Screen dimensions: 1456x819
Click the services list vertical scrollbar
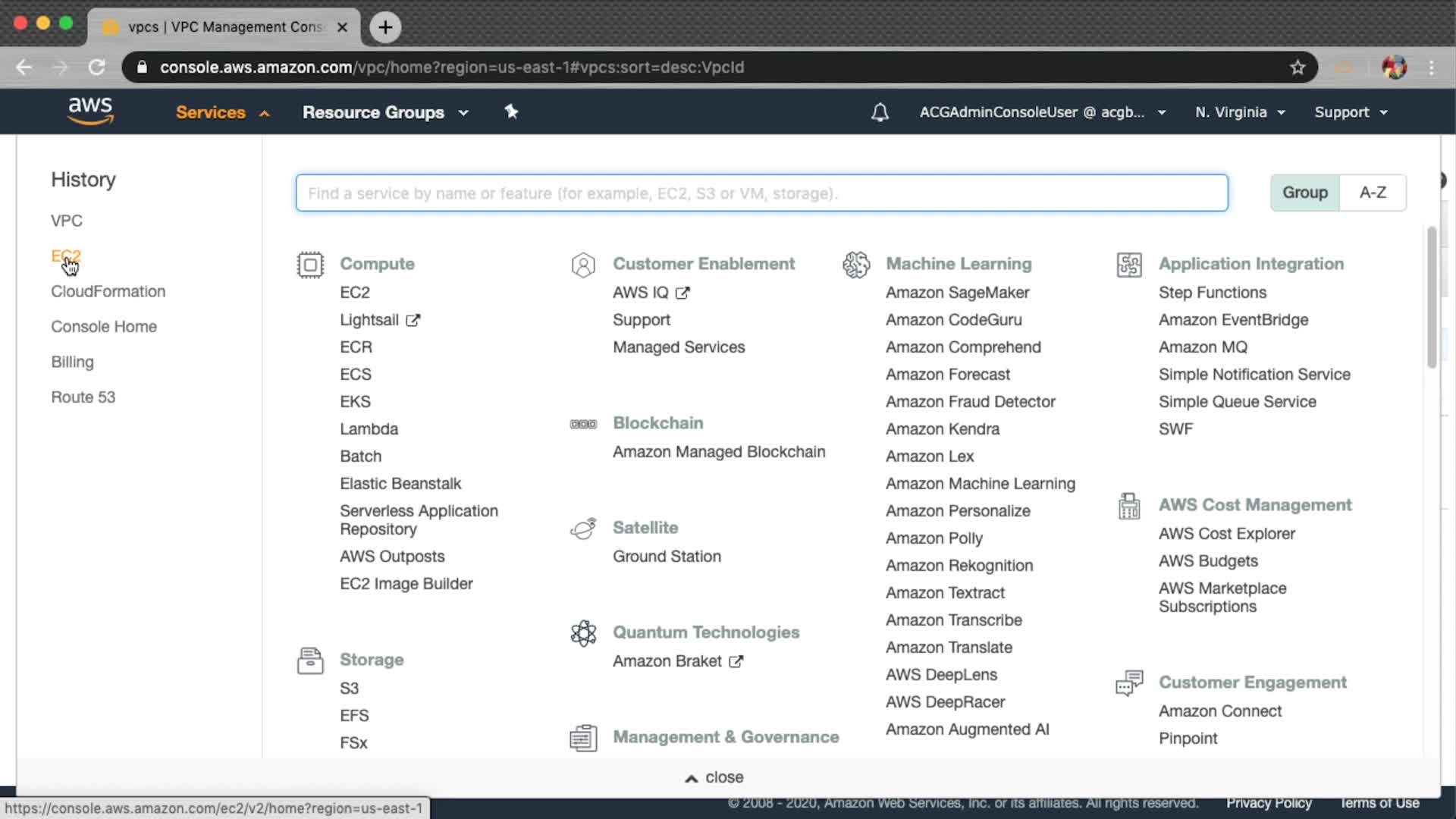[x=1431, y=297]
